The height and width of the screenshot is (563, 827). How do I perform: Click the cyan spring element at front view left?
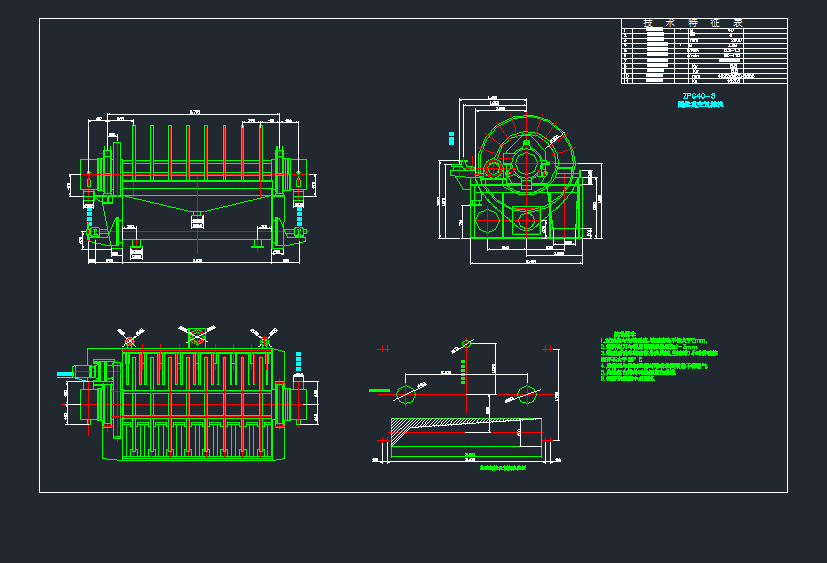(x=90, y=214)
